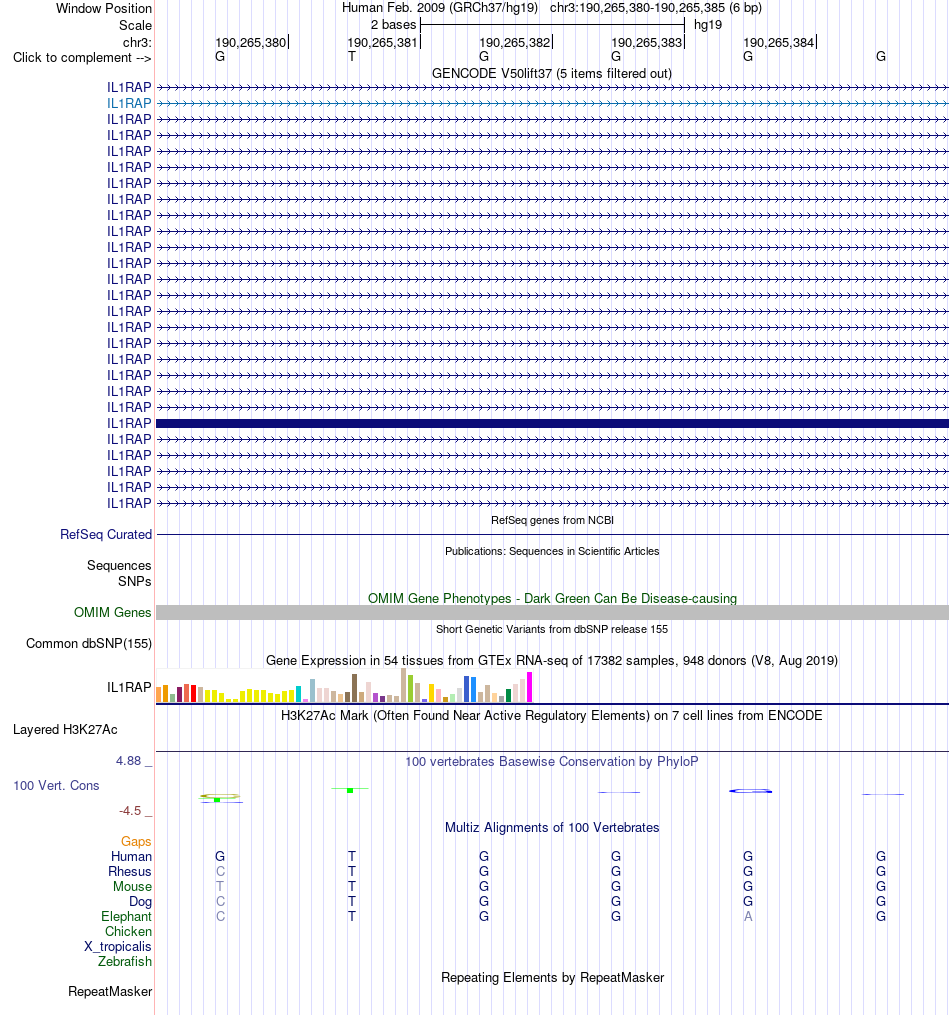
Task: Click the hg19 label beside the scale bar
Action: coord(708,25)
